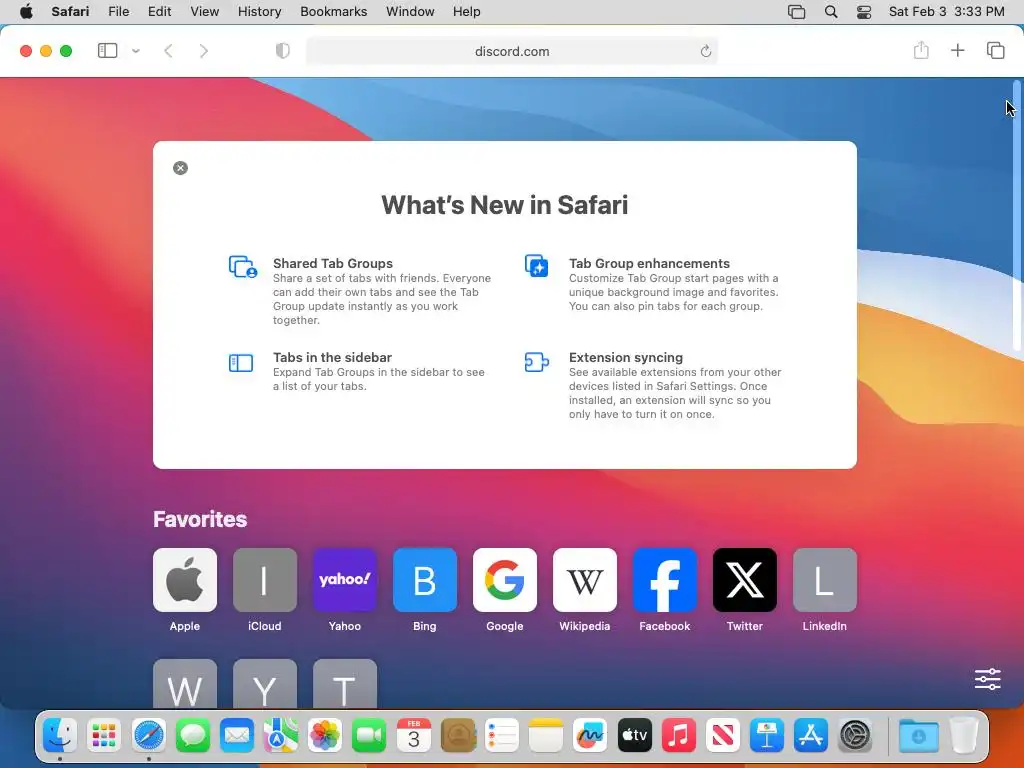
Task: Show the tab overview
Action: tap(995, 50)
